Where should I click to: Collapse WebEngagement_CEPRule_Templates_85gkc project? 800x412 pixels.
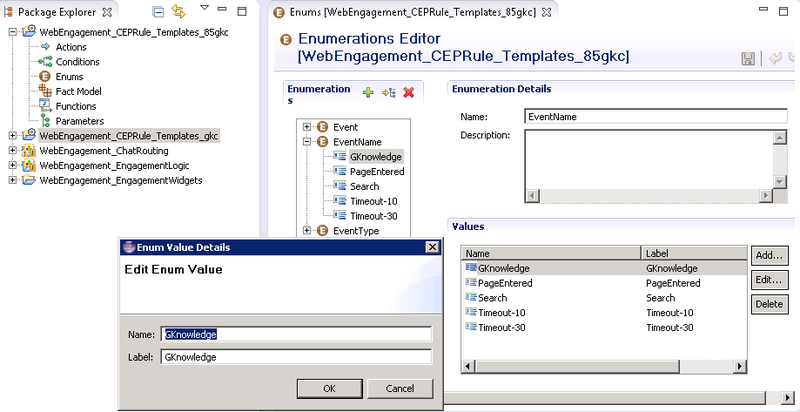[x=13, y=32]
